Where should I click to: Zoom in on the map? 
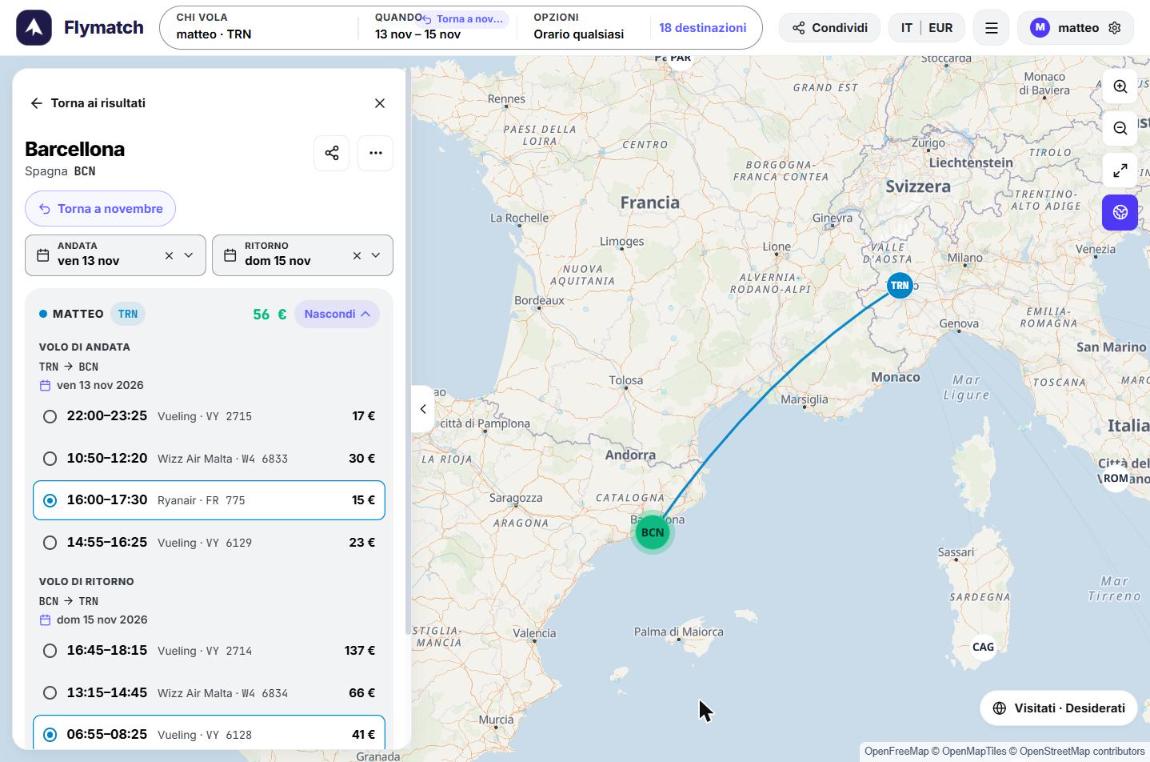point(1120,87)
